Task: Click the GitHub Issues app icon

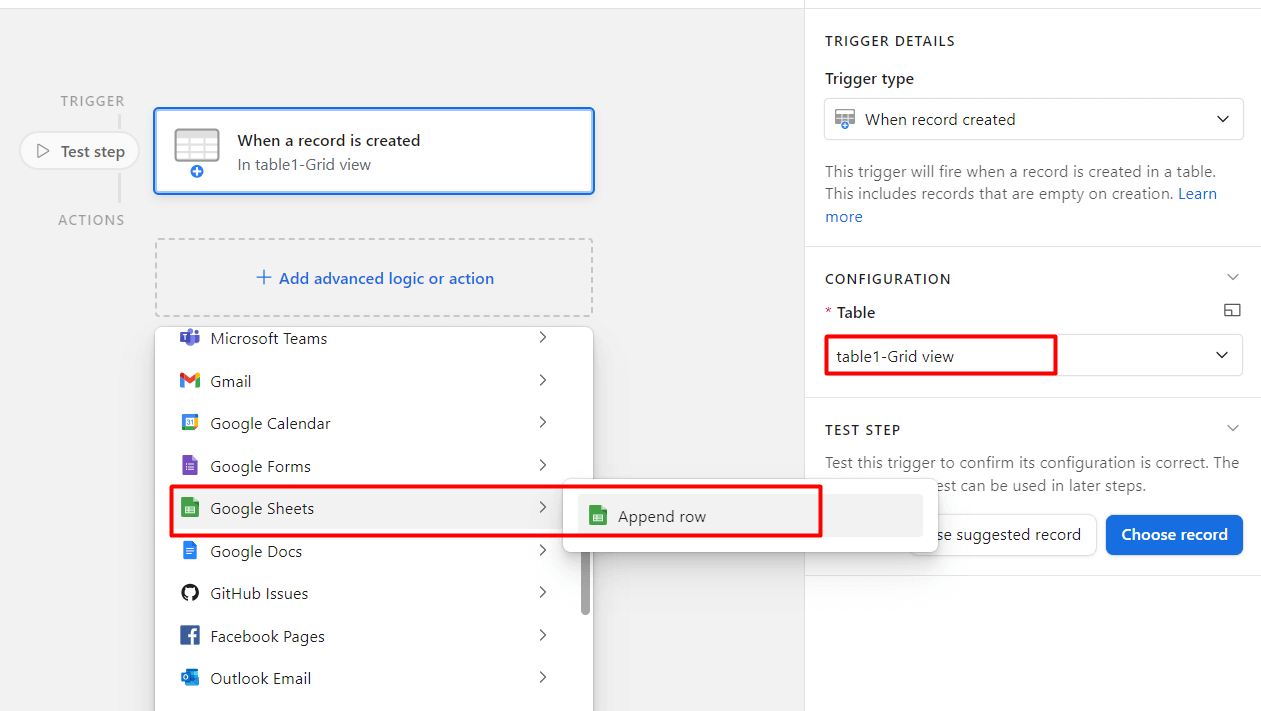Action: click(x=190, y=592)
